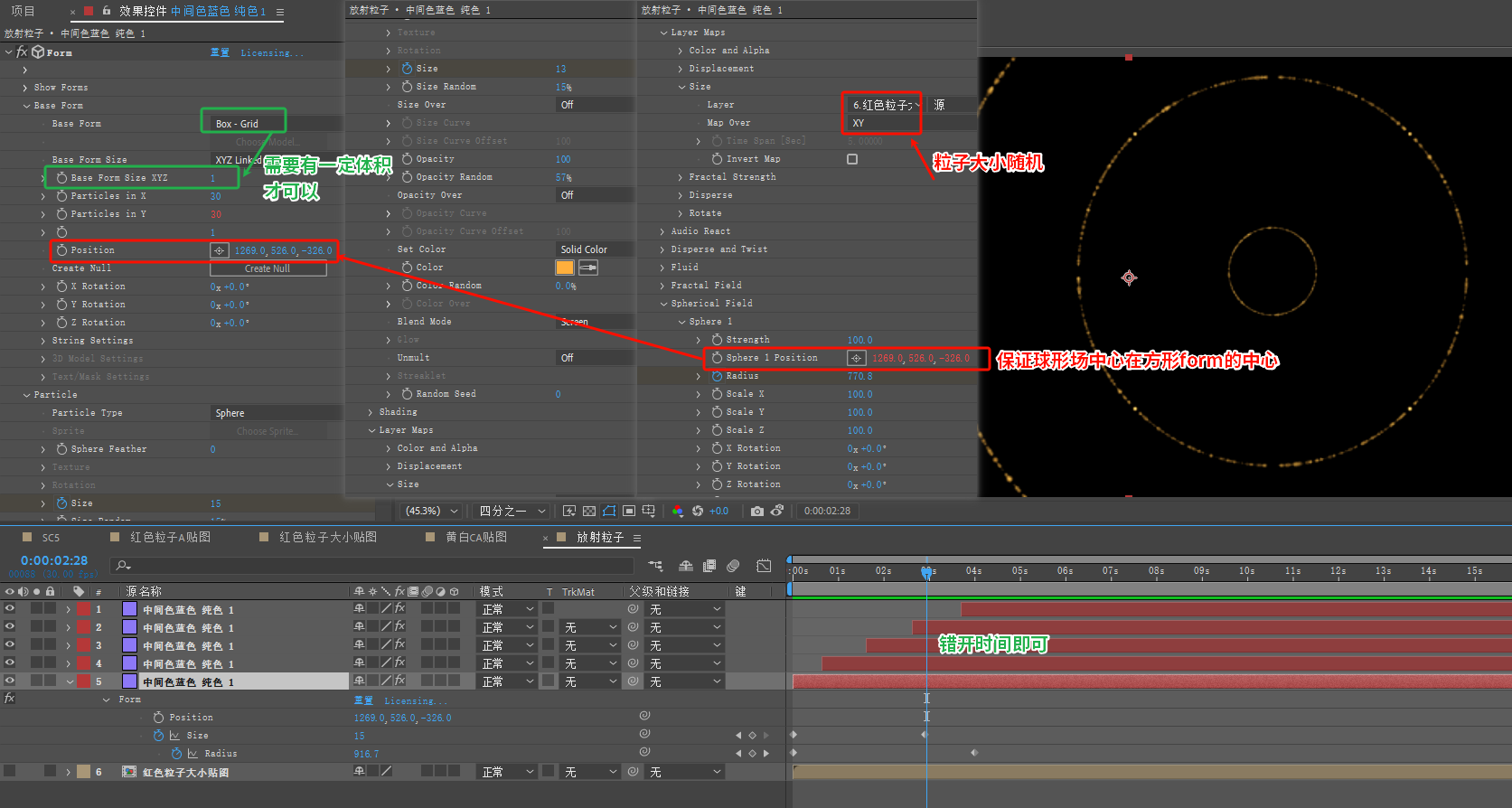This screenshot has width=1512, height=808.
Task: Click 重置 beside Form in the timeline
Action: (363, 700)
